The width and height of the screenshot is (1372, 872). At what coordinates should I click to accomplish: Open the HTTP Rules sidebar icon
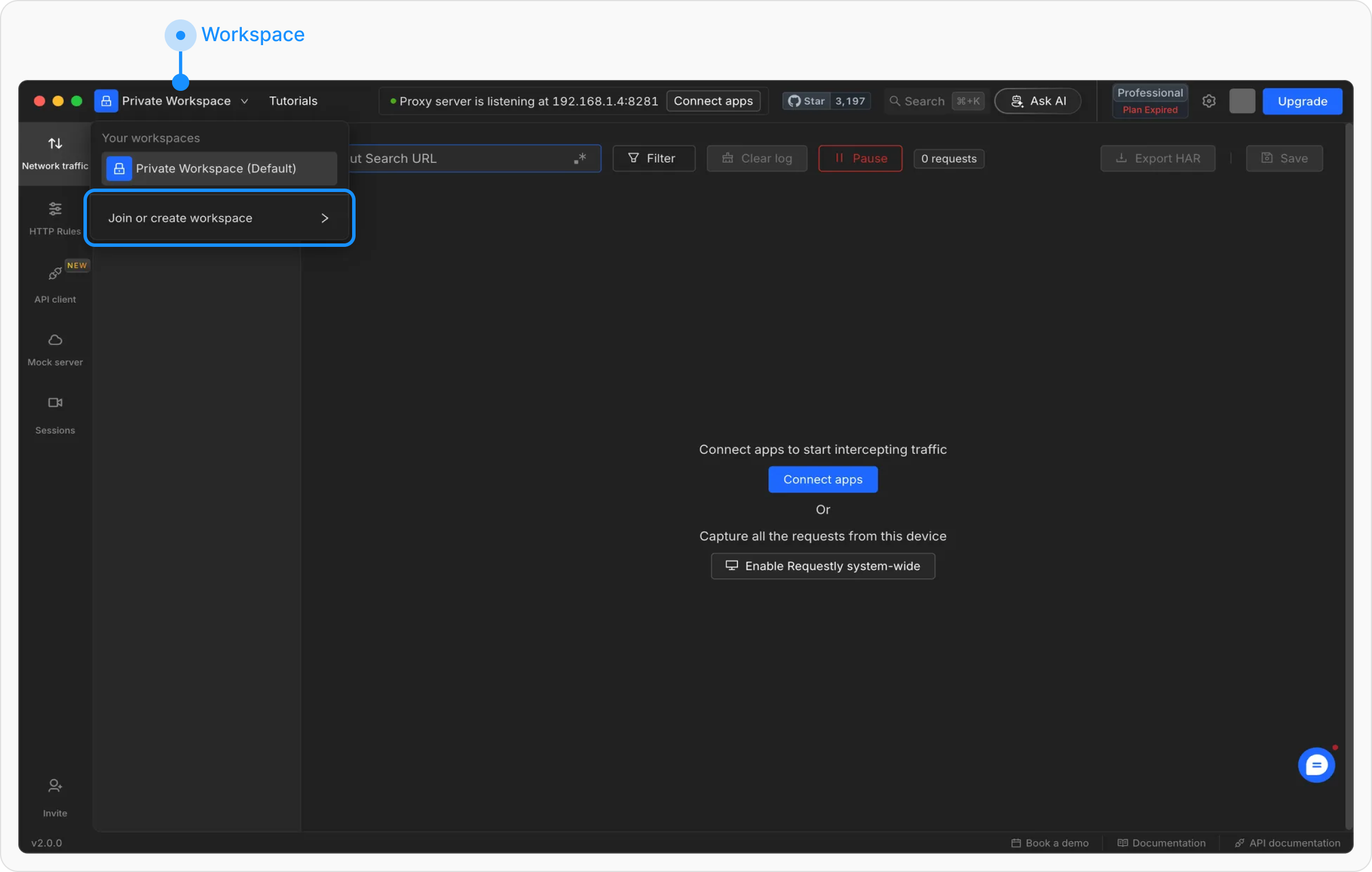(x=55, y=210)
